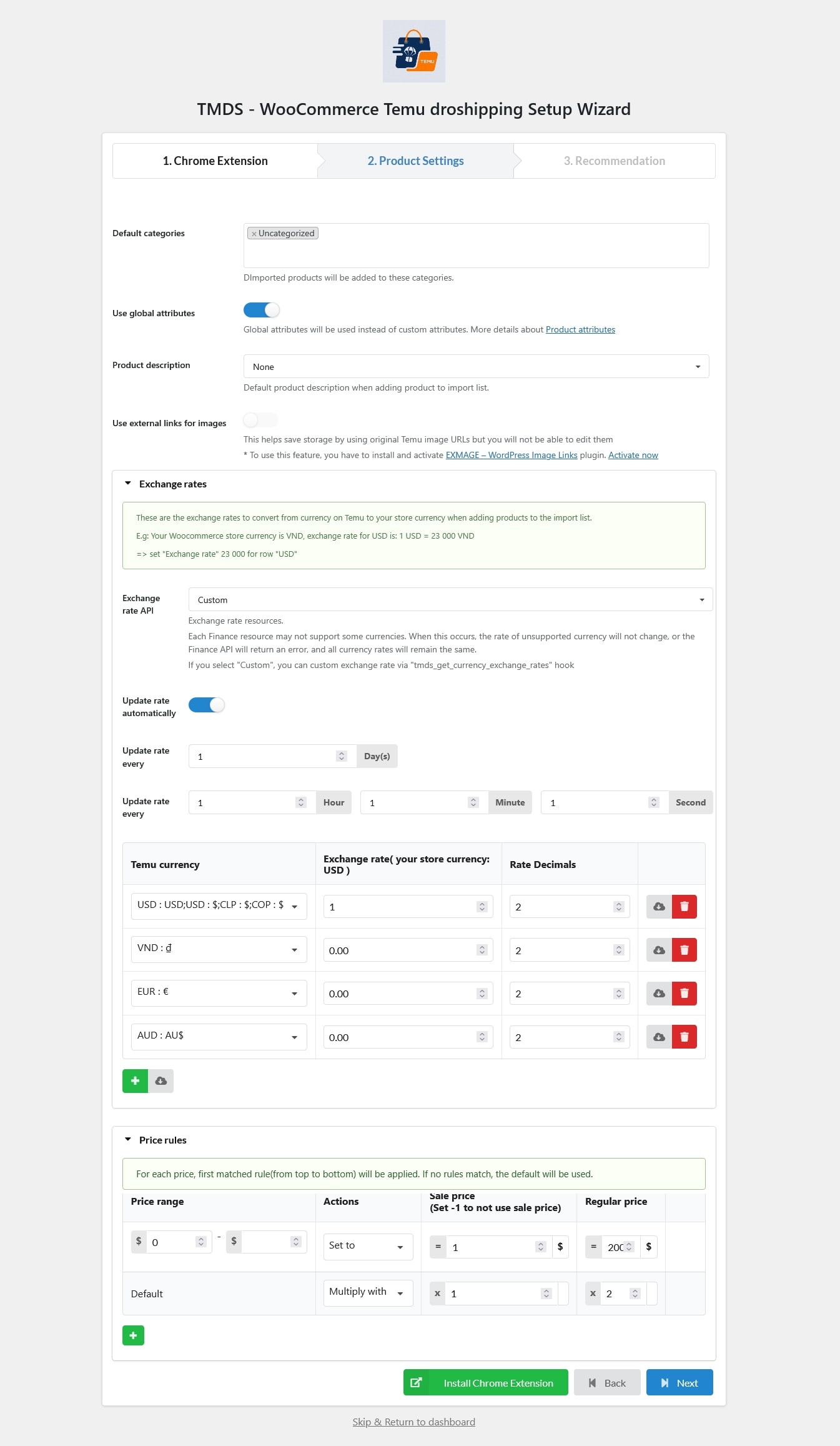Open the USD Temu currency dropdown
Screen dimensions: 840x1446
pos(219,906)
